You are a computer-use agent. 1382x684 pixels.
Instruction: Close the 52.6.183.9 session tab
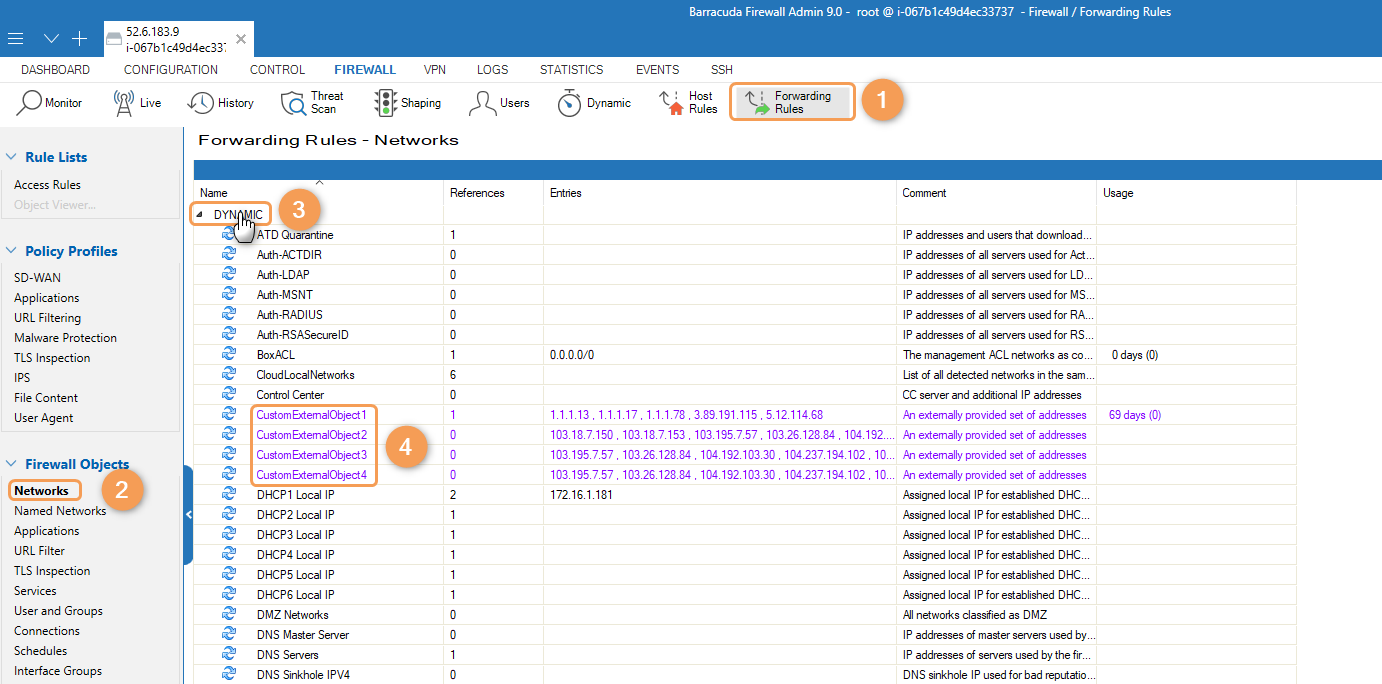coord(241,40)
